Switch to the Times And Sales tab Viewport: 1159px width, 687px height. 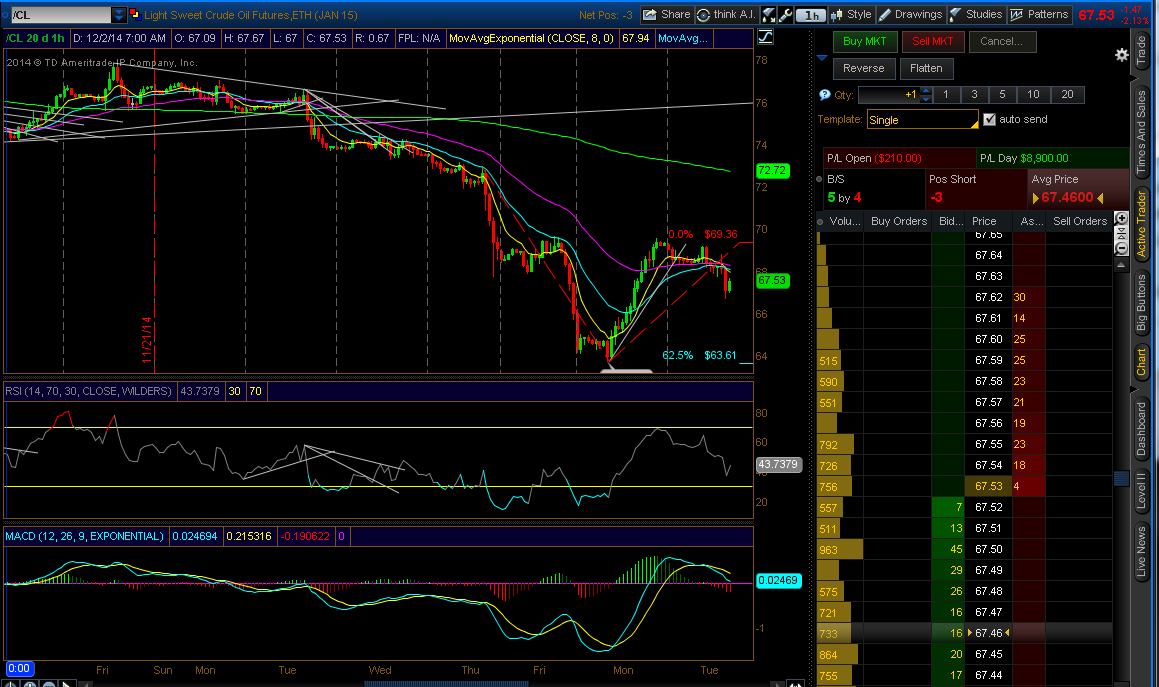1140,130
